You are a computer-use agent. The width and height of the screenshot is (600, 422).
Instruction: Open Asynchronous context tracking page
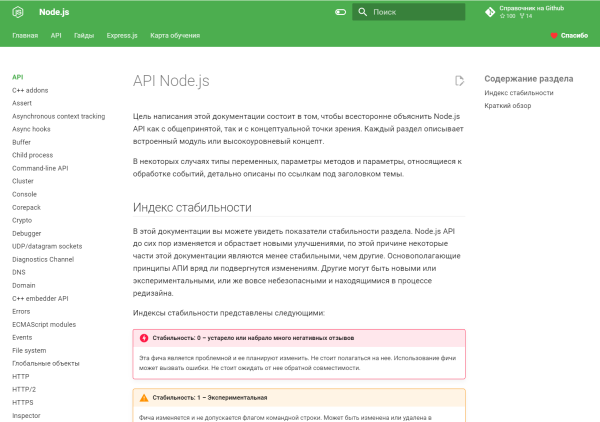[59, 116]
